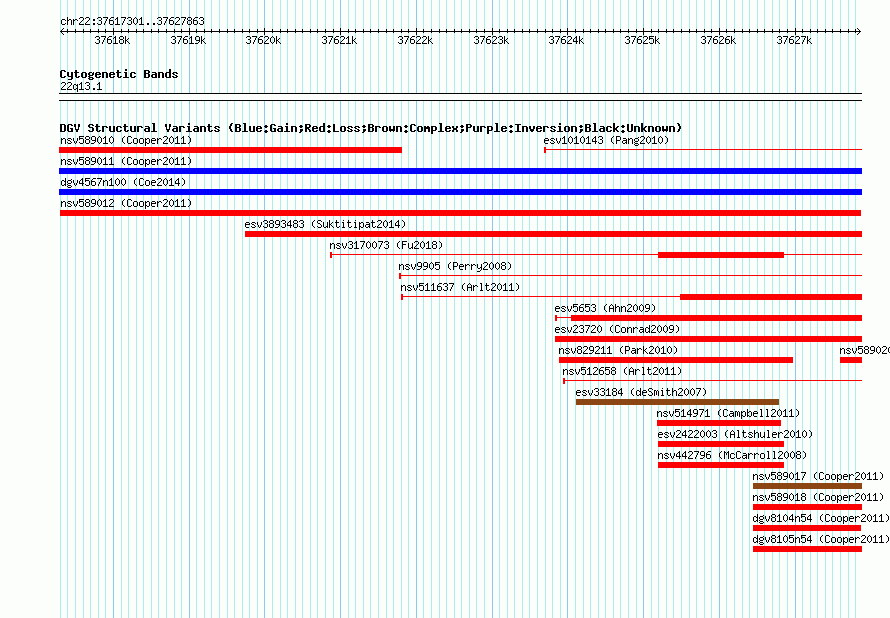Click the brown complex bar under nsv589017
This screenshot has width=890, height=618.
(x=807, y=486)
